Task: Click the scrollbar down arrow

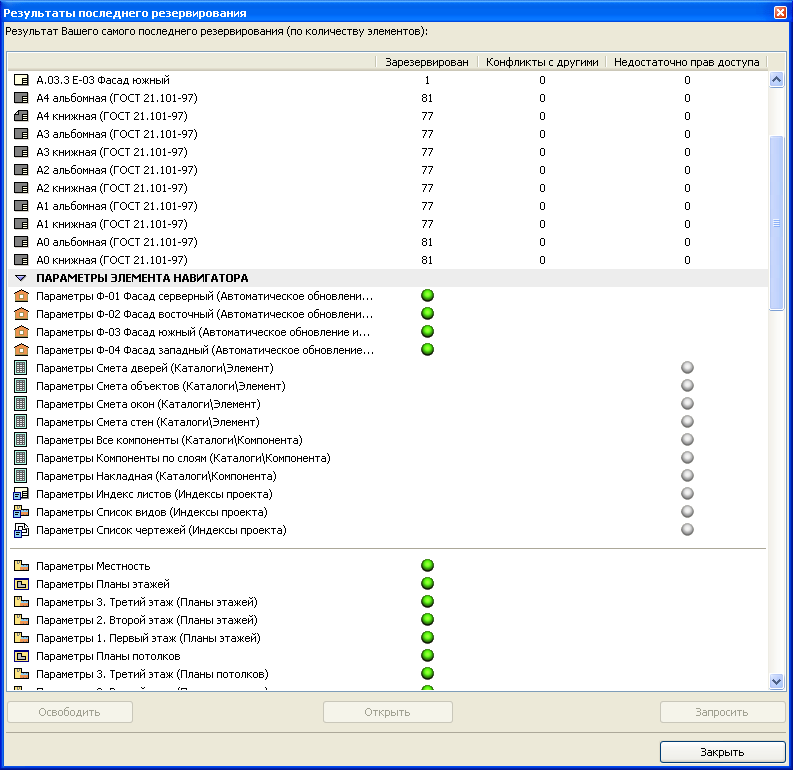Action: [x=776, y=681]
